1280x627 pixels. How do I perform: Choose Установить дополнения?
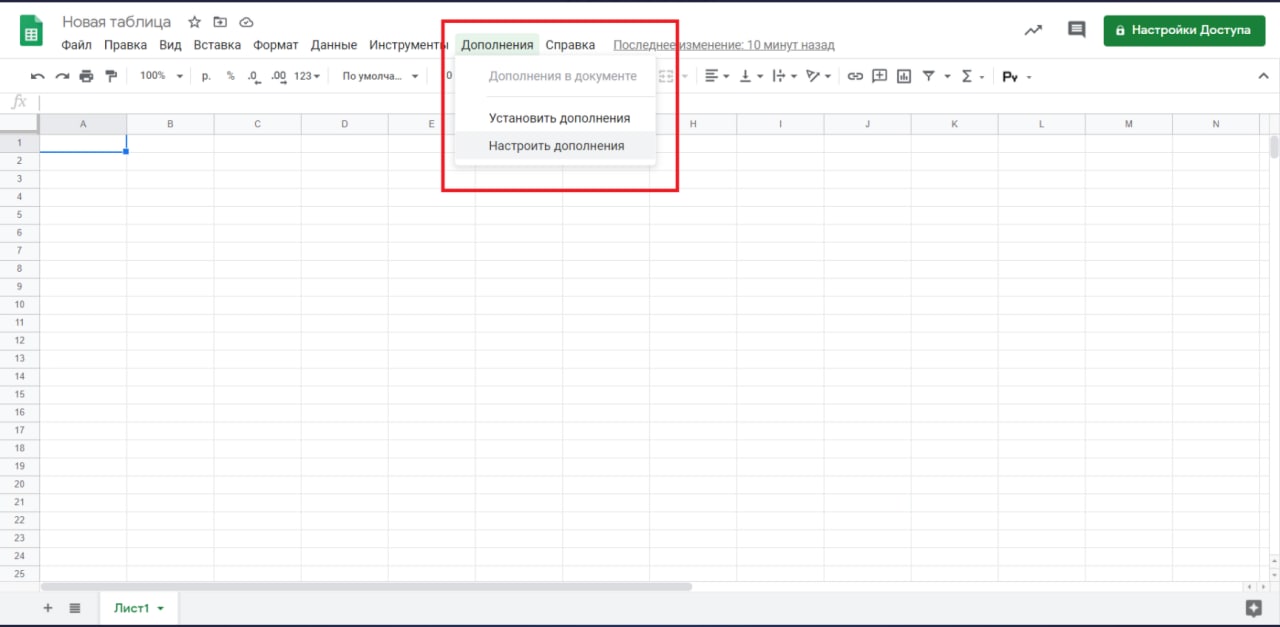tap(555, 118)
